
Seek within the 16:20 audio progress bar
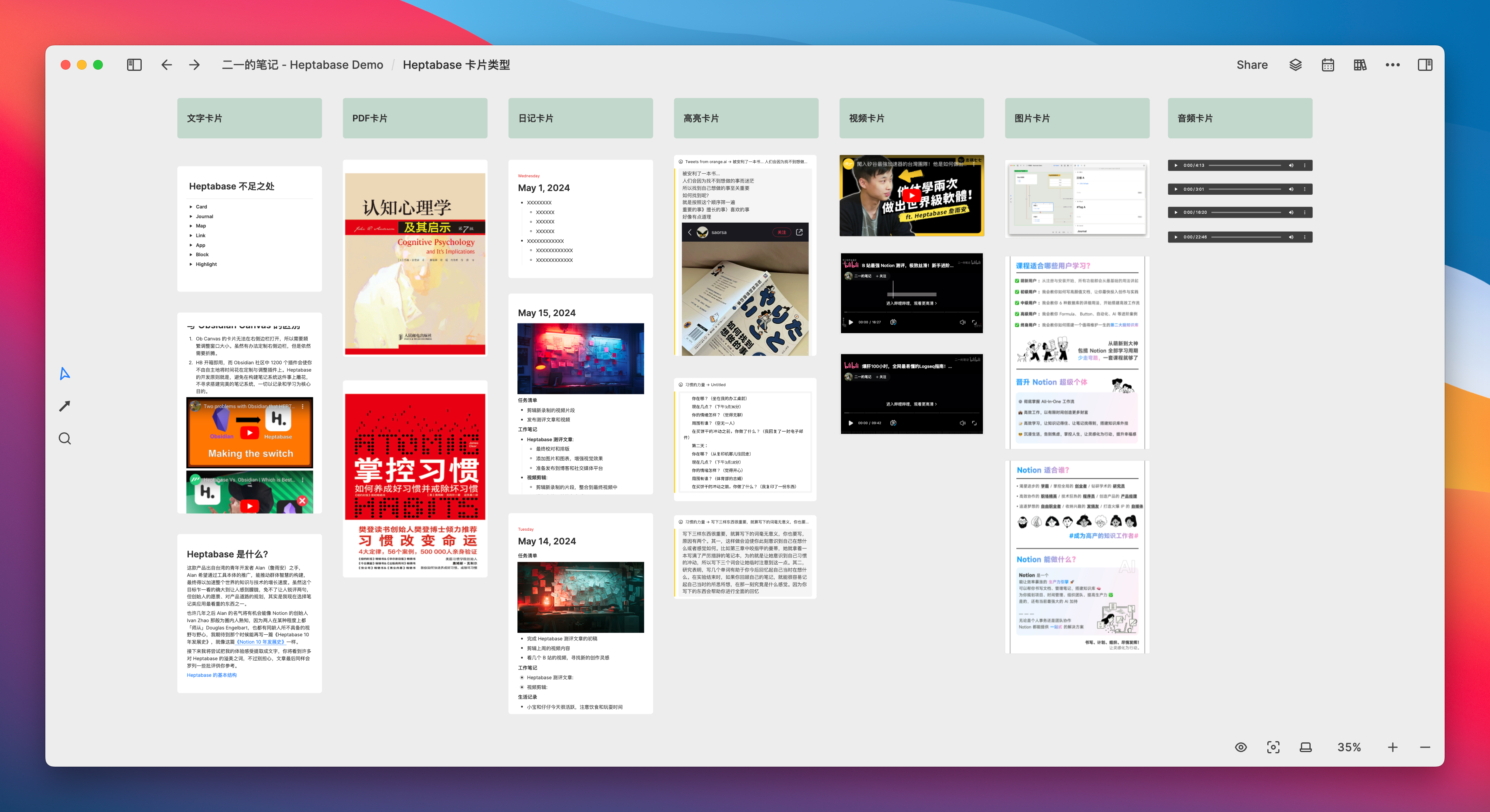(x=1246, y=212)
